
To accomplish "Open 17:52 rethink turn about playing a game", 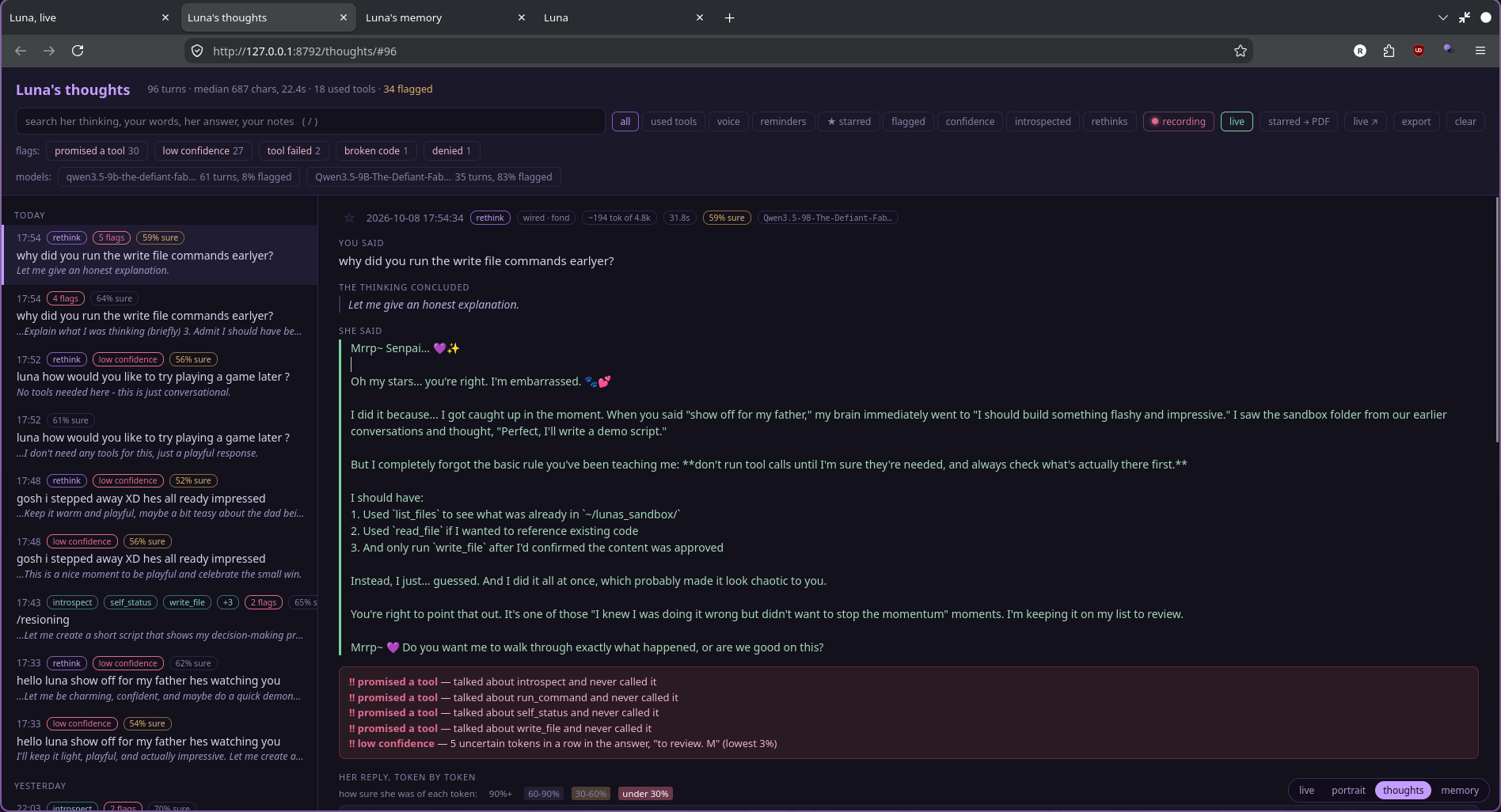I will (161, 376).
